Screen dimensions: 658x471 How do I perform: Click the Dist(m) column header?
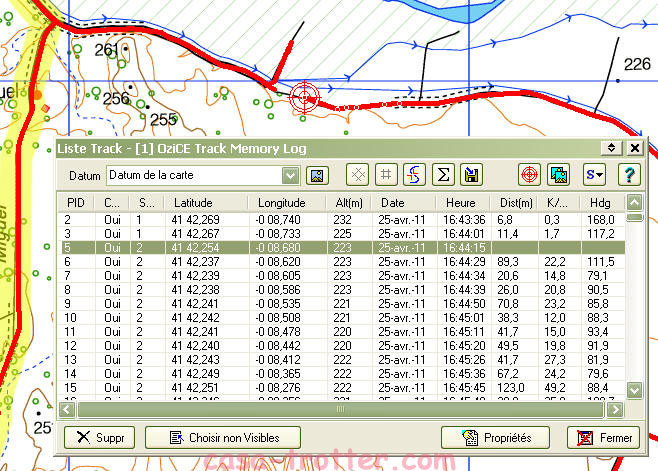coord(514,203)
